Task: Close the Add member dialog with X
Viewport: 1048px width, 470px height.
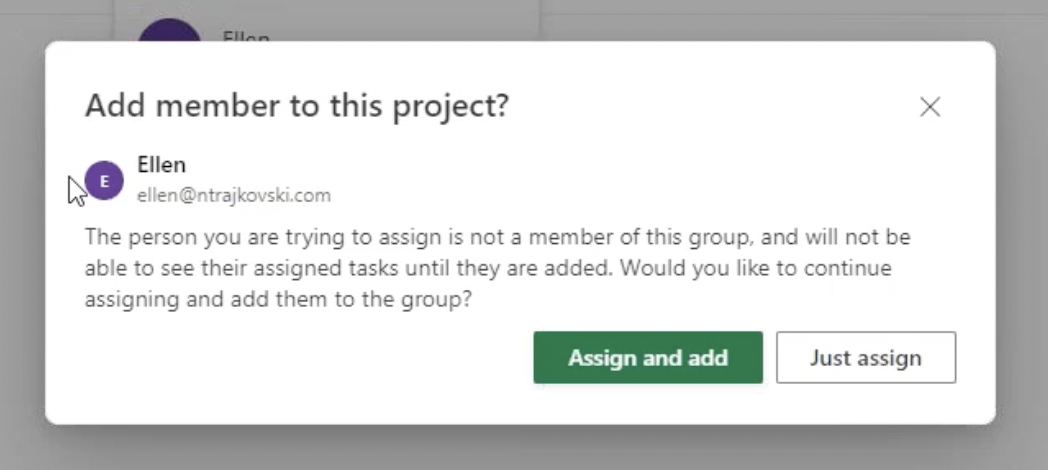Action: (930, 107)
